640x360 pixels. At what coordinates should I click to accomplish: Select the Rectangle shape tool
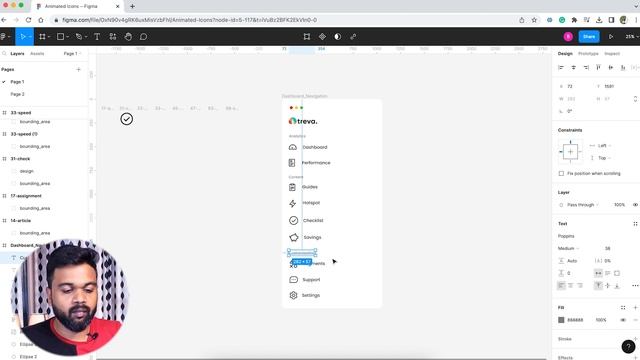click(60, 37)
